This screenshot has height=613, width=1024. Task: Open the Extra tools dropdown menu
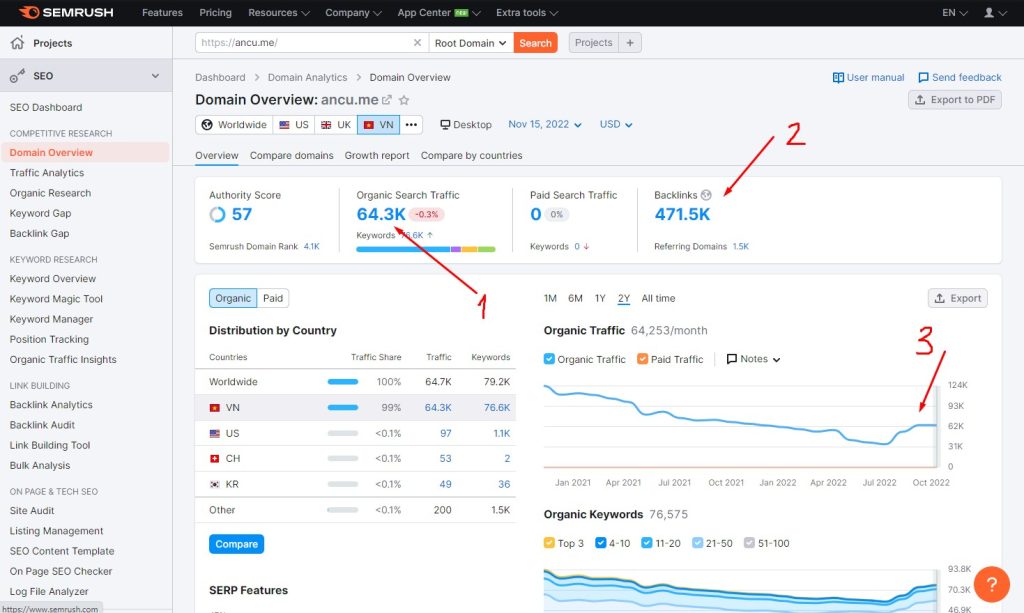pos(527,12)
